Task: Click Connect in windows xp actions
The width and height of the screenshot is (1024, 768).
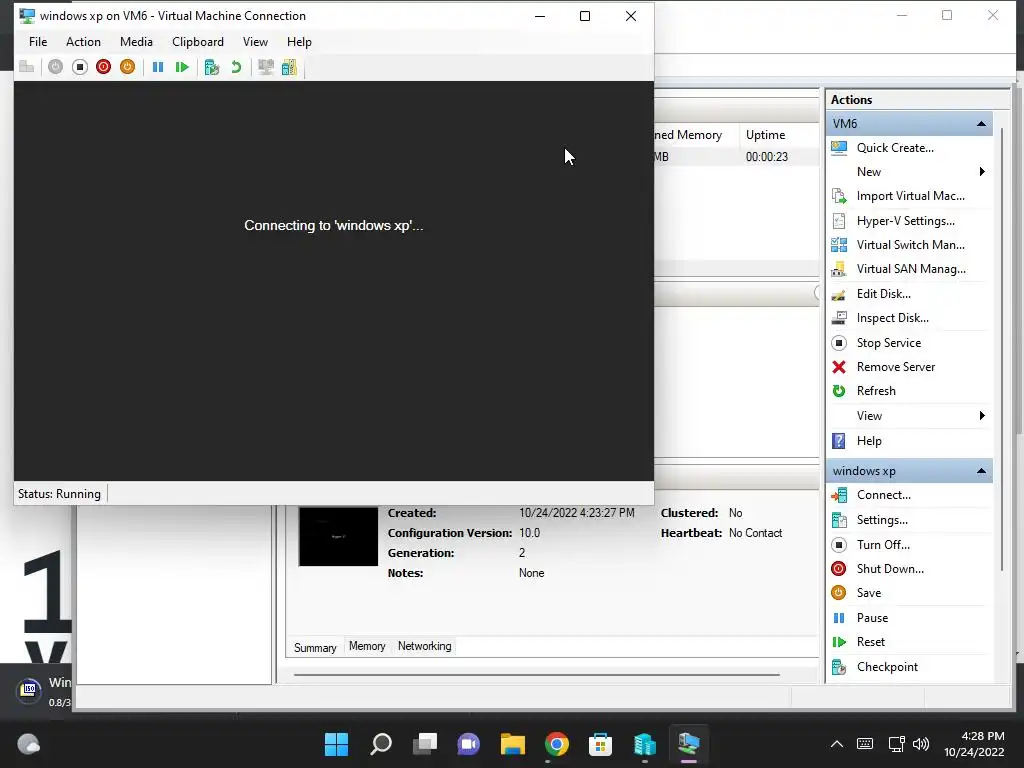Action: [884, 495]
